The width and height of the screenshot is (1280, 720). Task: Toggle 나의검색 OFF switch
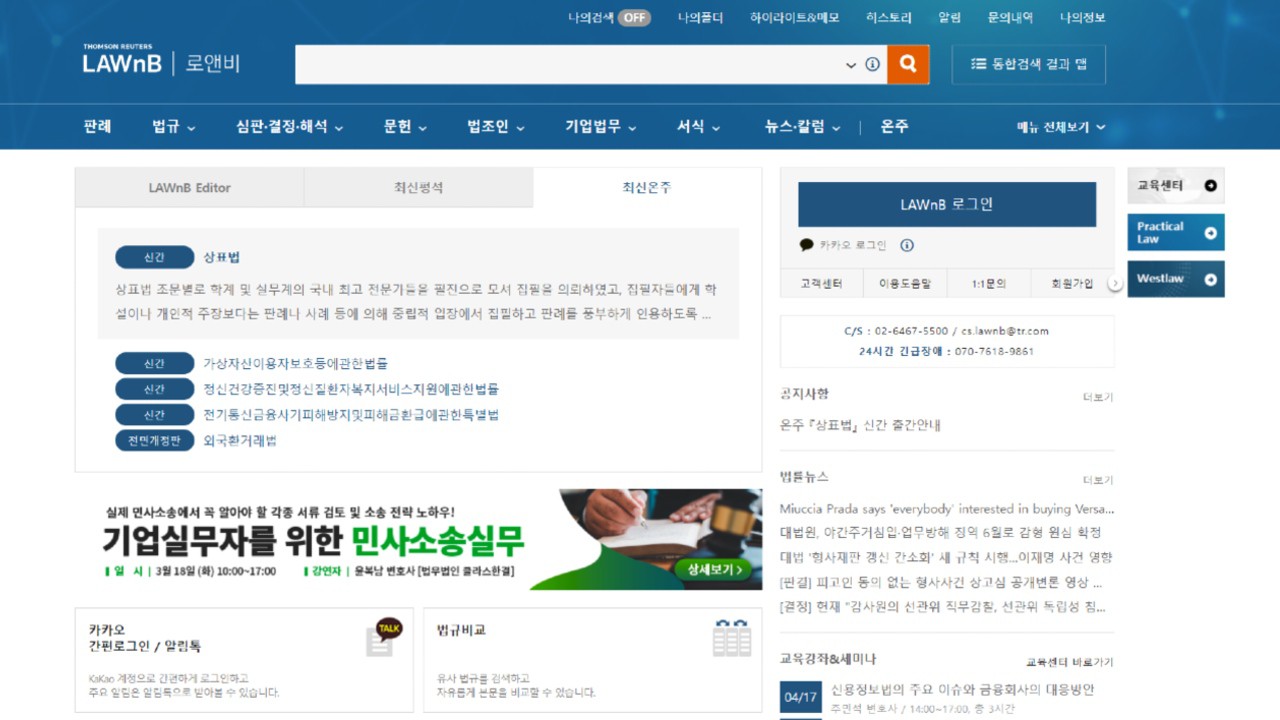[x=634, y=17]
